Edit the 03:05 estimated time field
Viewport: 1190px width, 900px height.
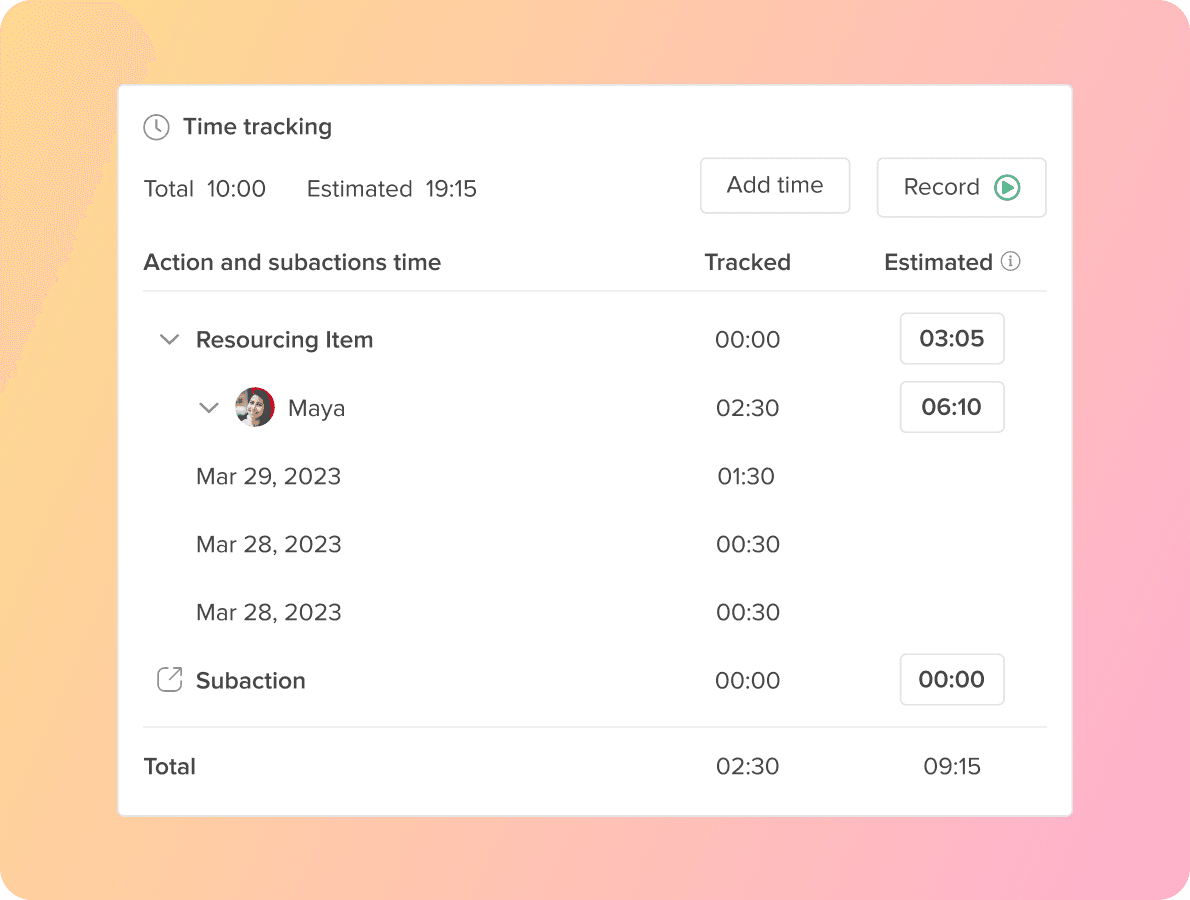[952, 338]
